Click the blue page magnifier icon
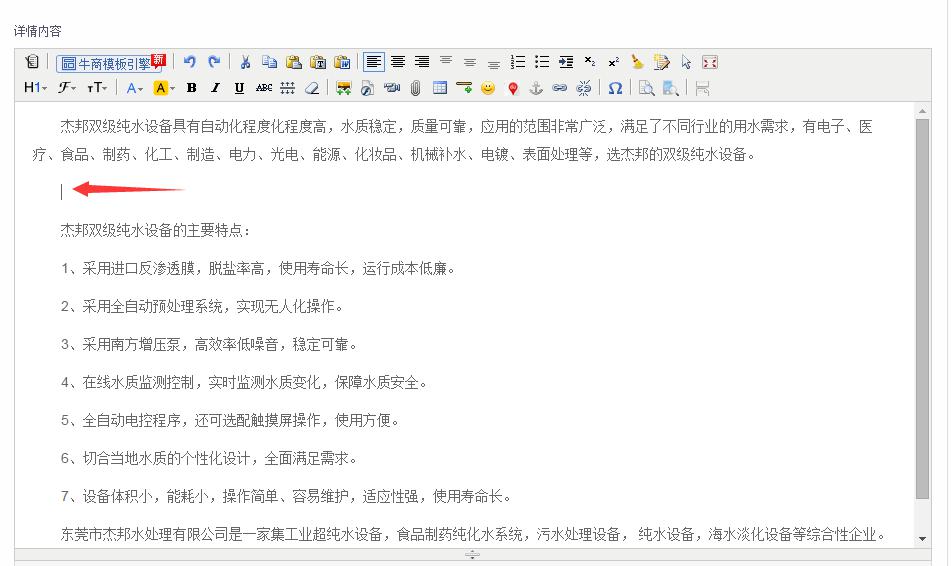The height and width of the screenshot is (566, 952). 670,88
